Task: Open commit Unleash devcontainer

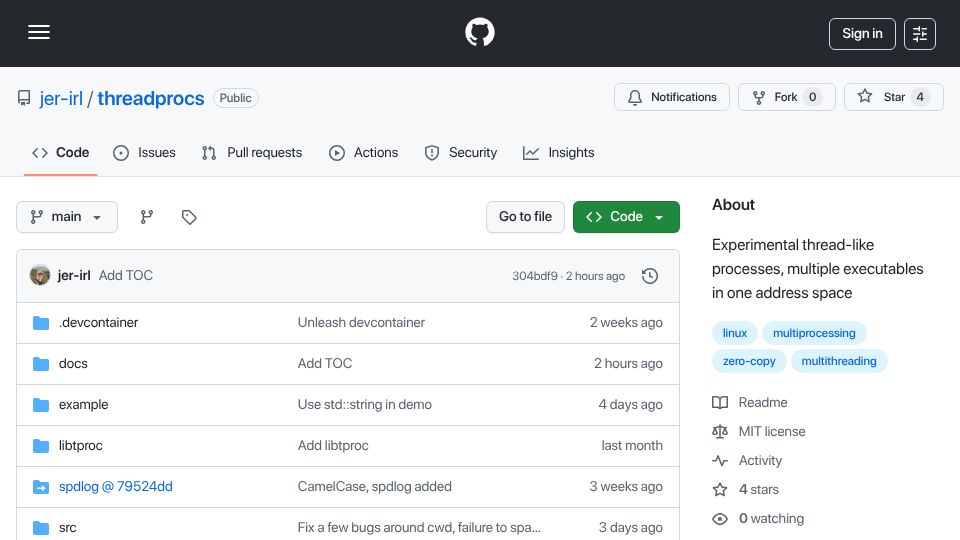Action: (361, 323)
